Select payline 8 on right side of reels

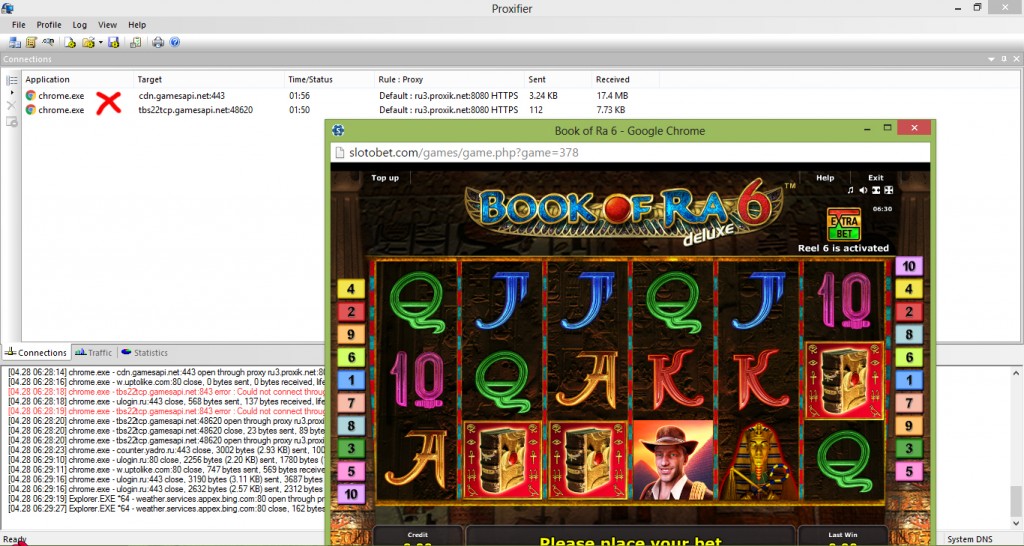click(x=909, y=334)
